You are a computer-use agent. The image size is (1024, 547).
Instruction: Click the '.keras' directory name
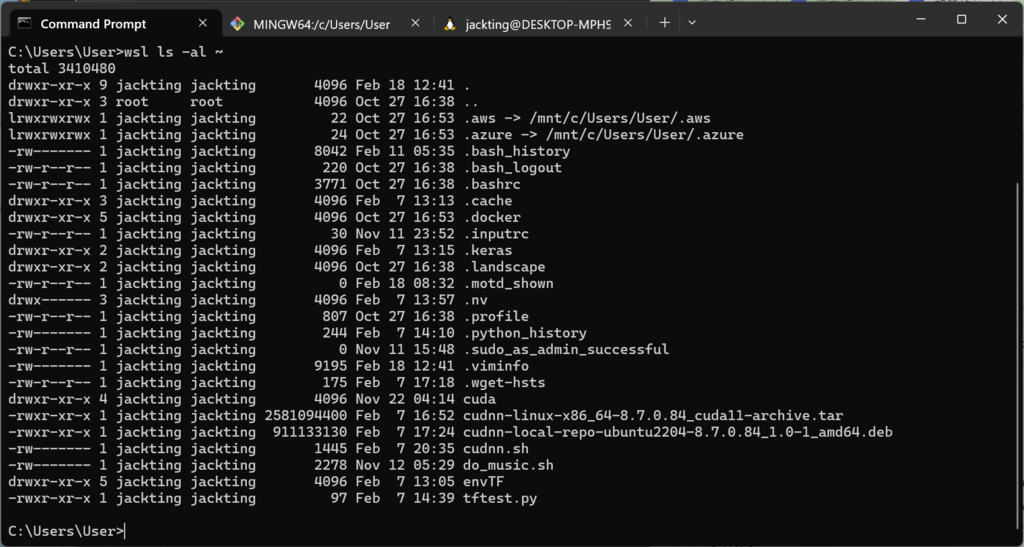pos(487,250)
